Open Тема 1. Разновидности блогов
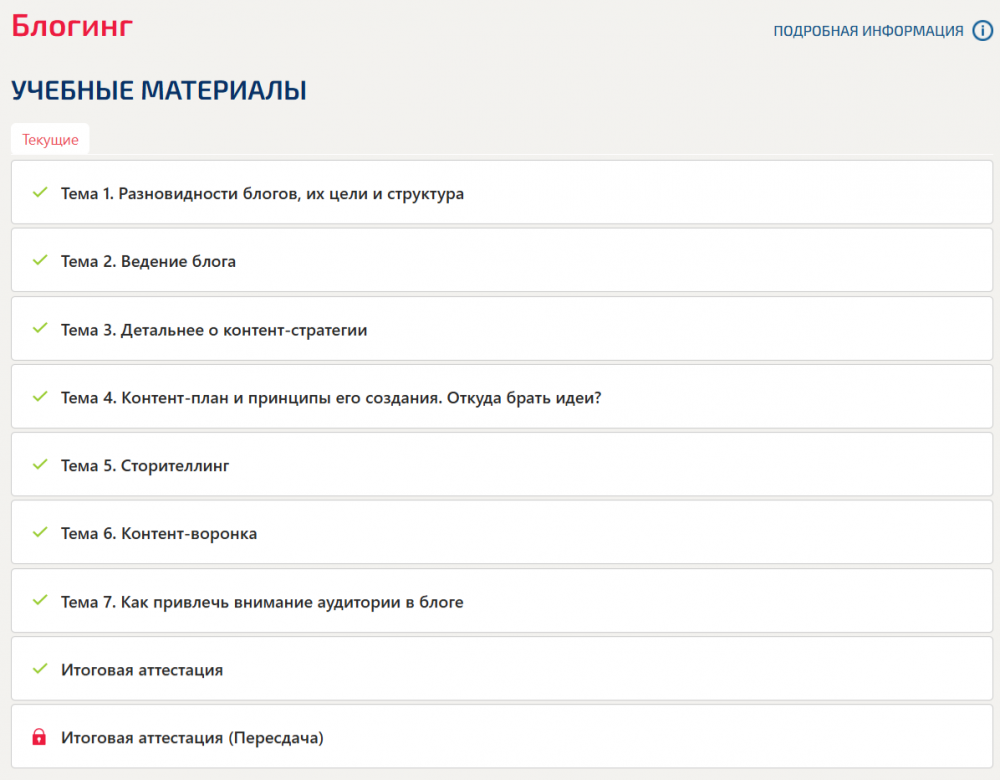 point(502,193)
